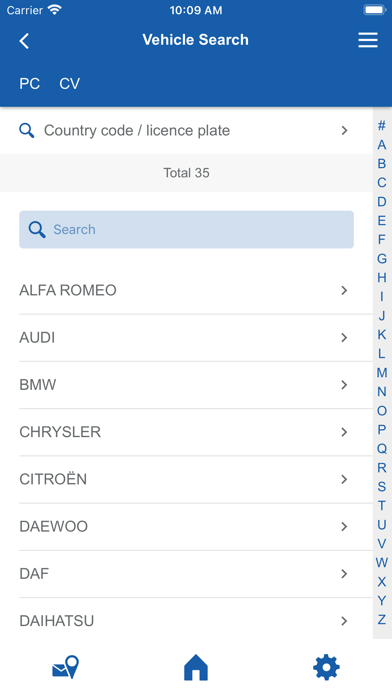Go back using the back arrow
Screen dimensions: 392x696
[x=24, y=41]
